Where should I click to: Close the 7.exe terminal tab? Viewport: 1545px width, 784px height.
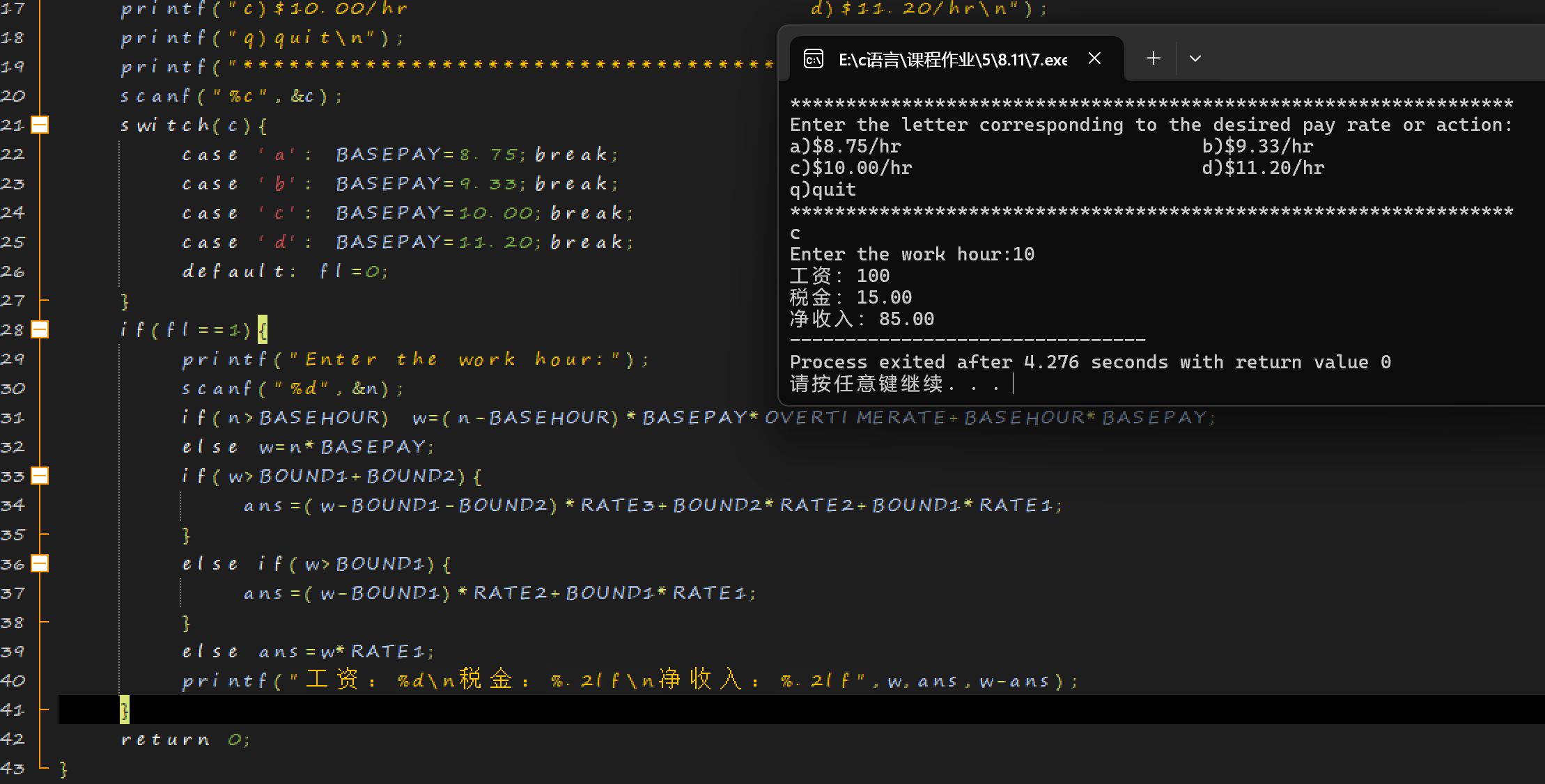1094,58
